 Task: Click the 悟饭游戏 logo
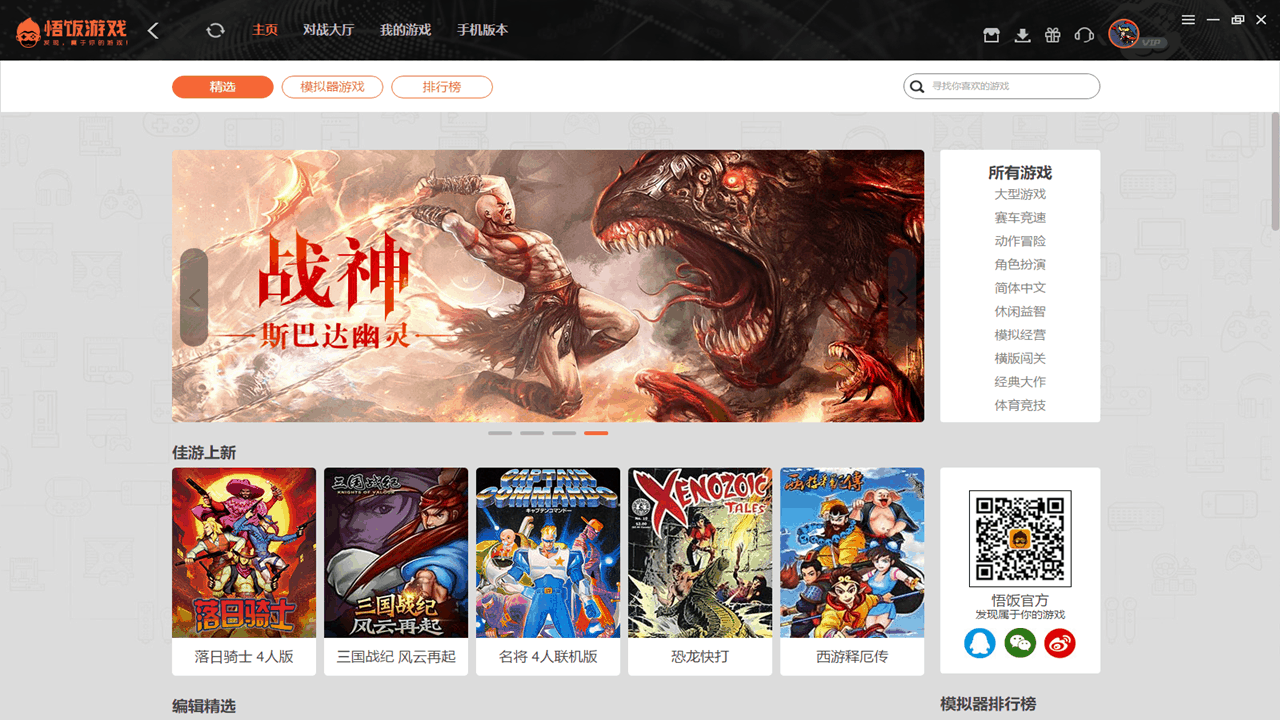coord(72,32)
